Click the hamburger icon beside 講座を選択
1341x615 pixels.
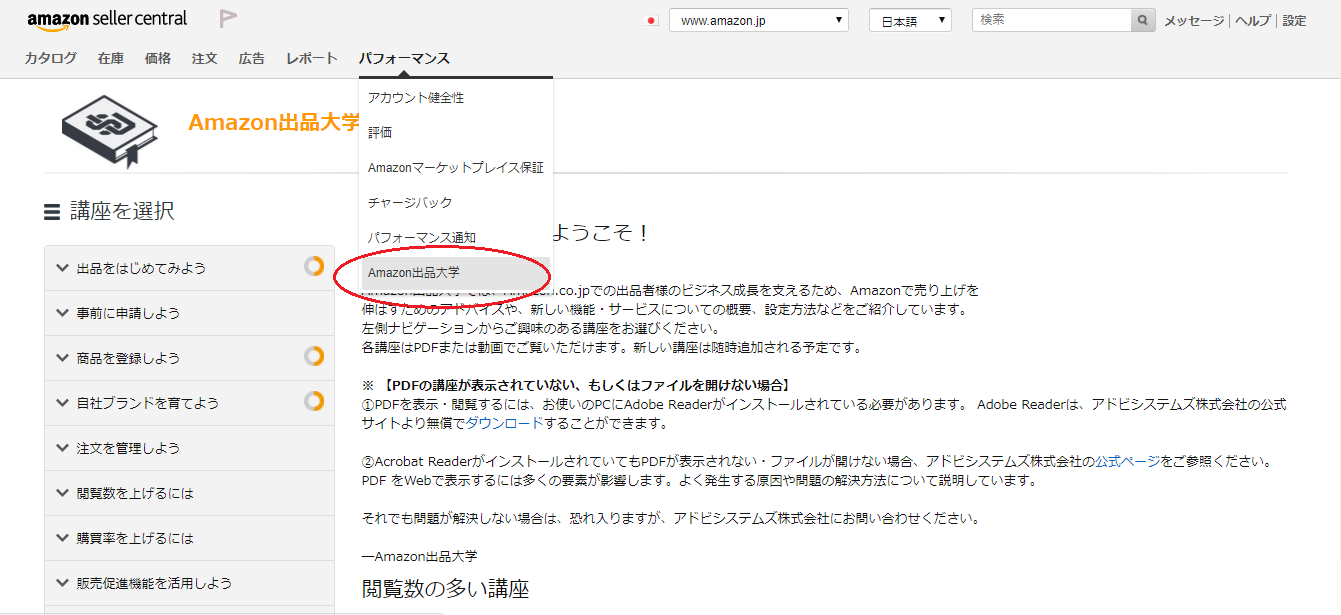click(x=52, y=212)
